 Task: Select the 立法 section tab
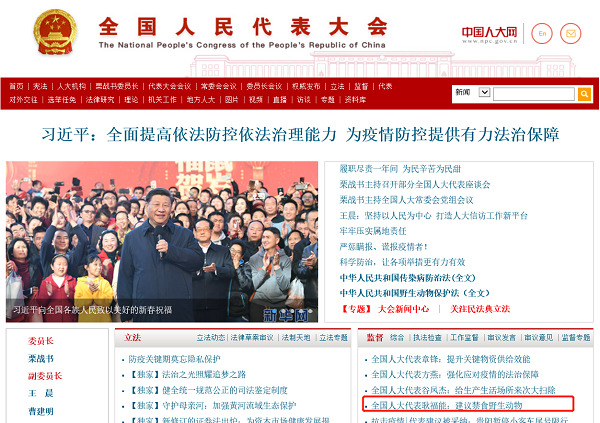click(134, 338)
